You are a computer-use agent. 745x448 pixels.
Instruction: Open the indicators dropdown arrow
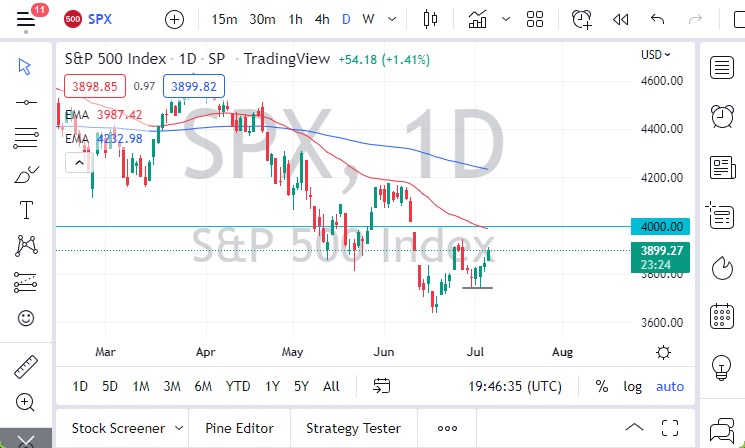(507, 19)
